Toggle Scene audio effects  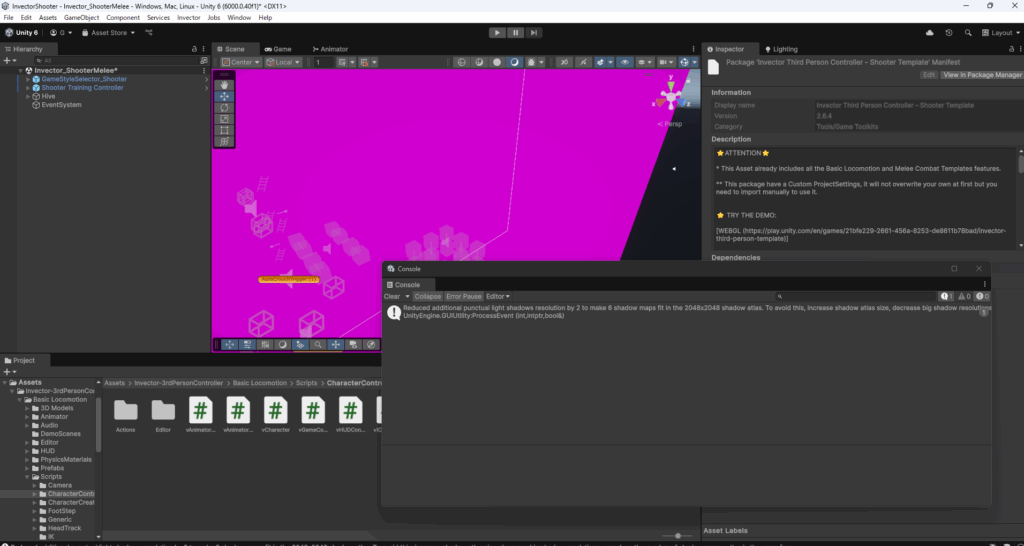600,62
